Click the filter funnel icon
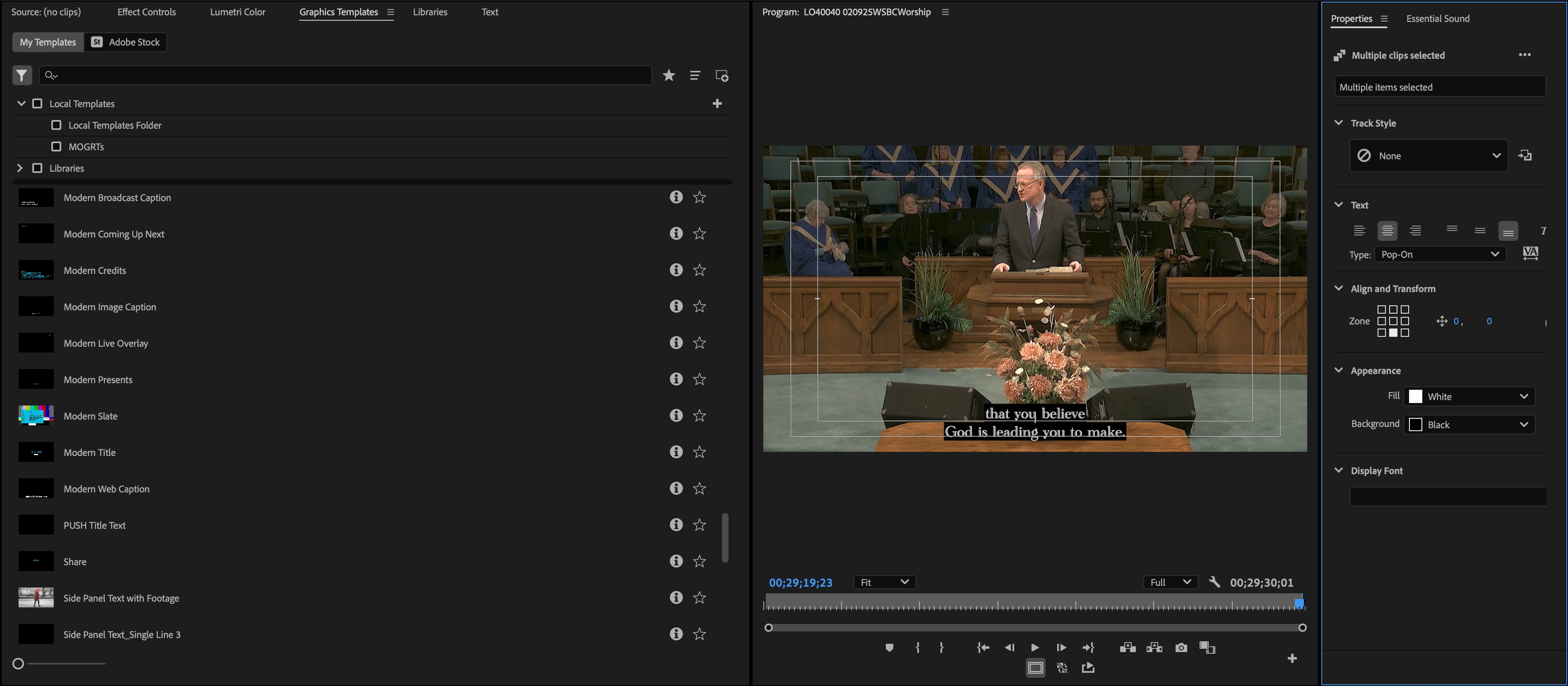Screen dimensions: 1568x686 [22, 75]
